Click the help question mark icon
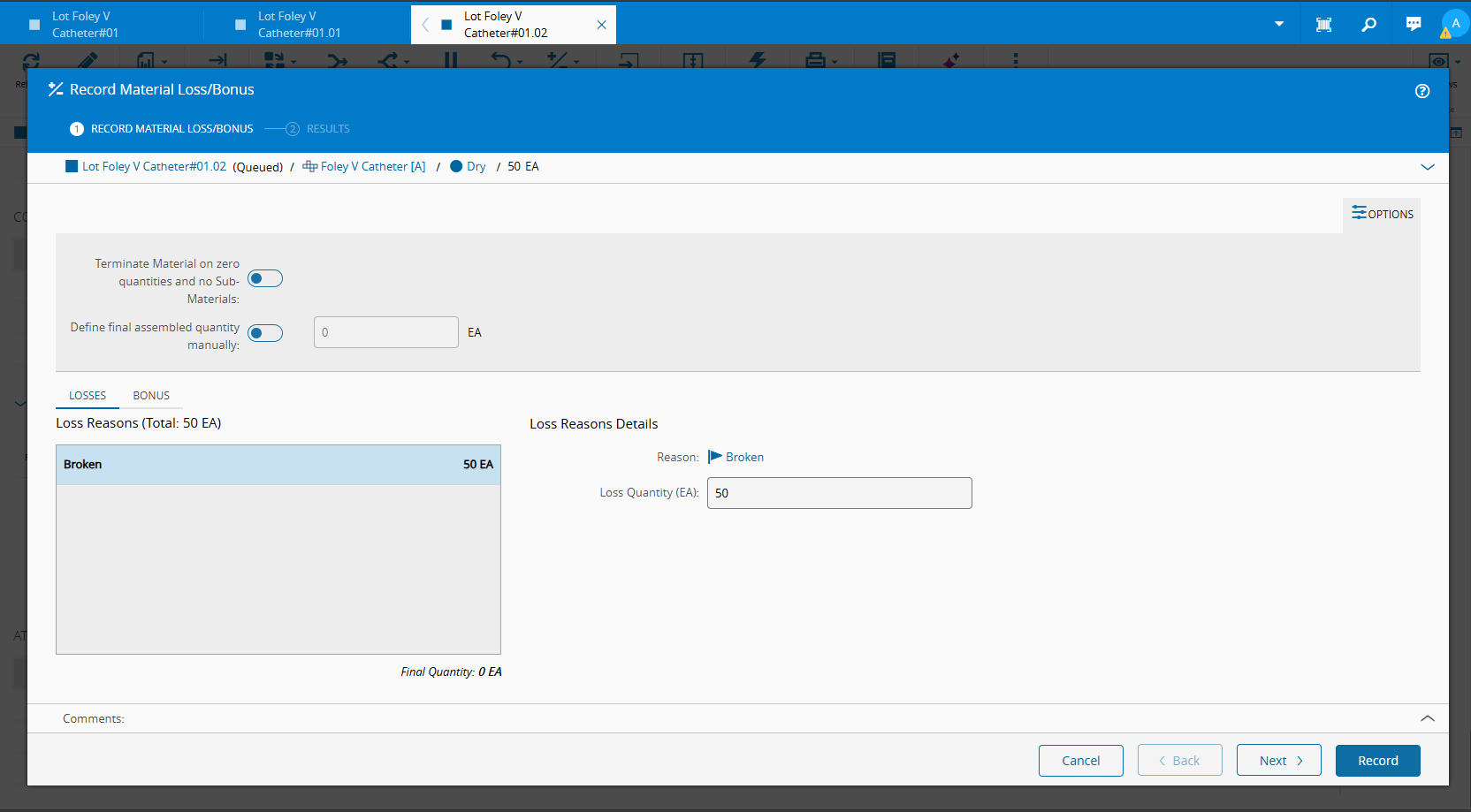Image resolution: width=1471 pixels, height=812 pixels. tap(1421, 91)
